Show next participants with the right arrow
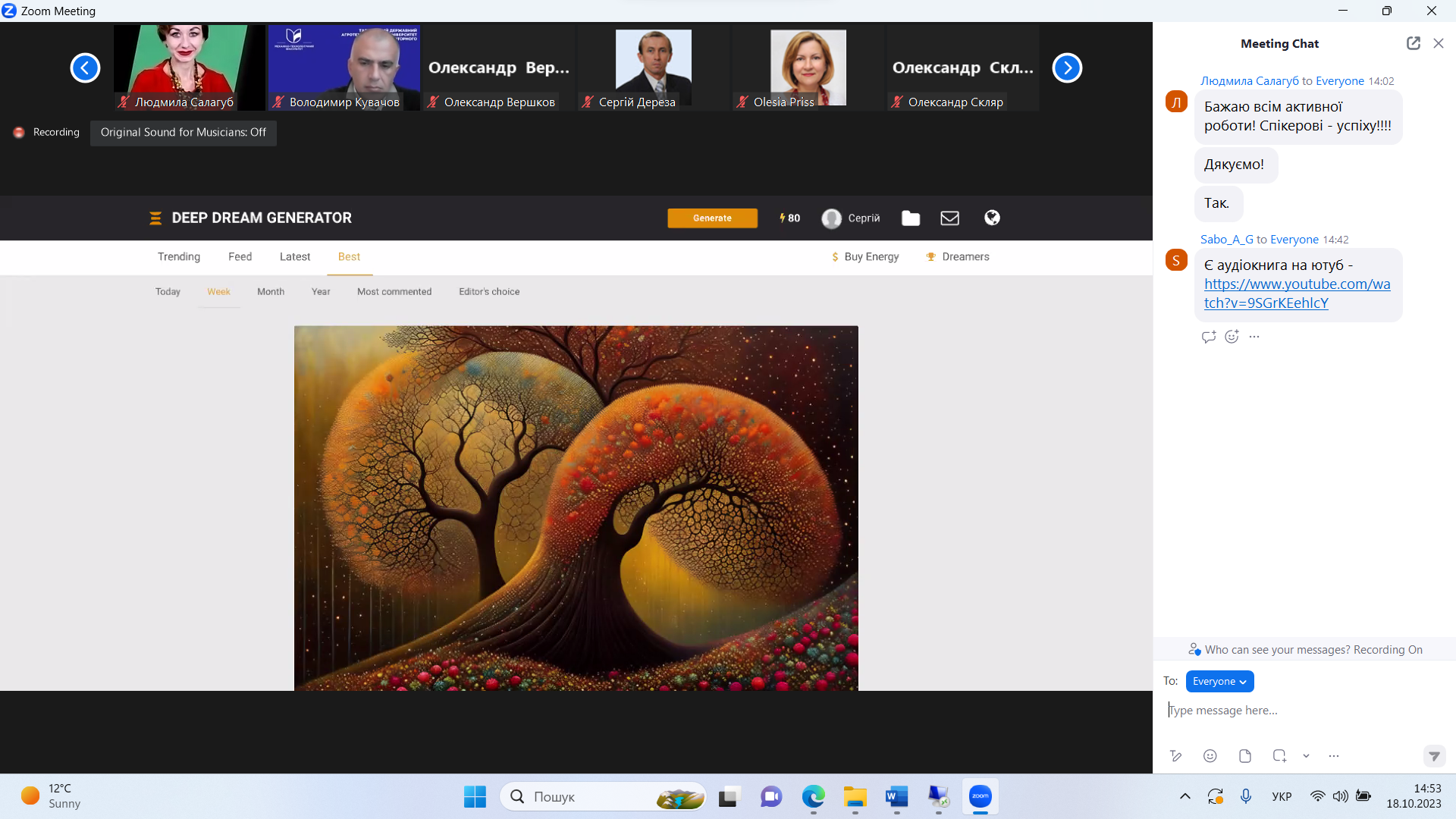Viewport: 1456px width, 819px height. point(1067,68)
